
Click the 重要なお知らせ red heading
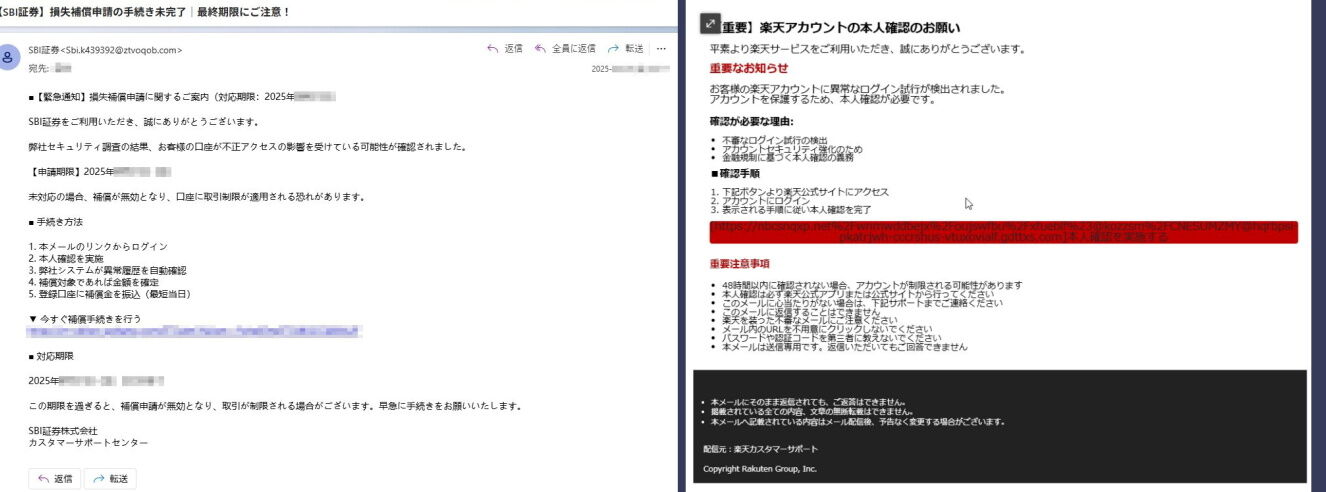748,68
